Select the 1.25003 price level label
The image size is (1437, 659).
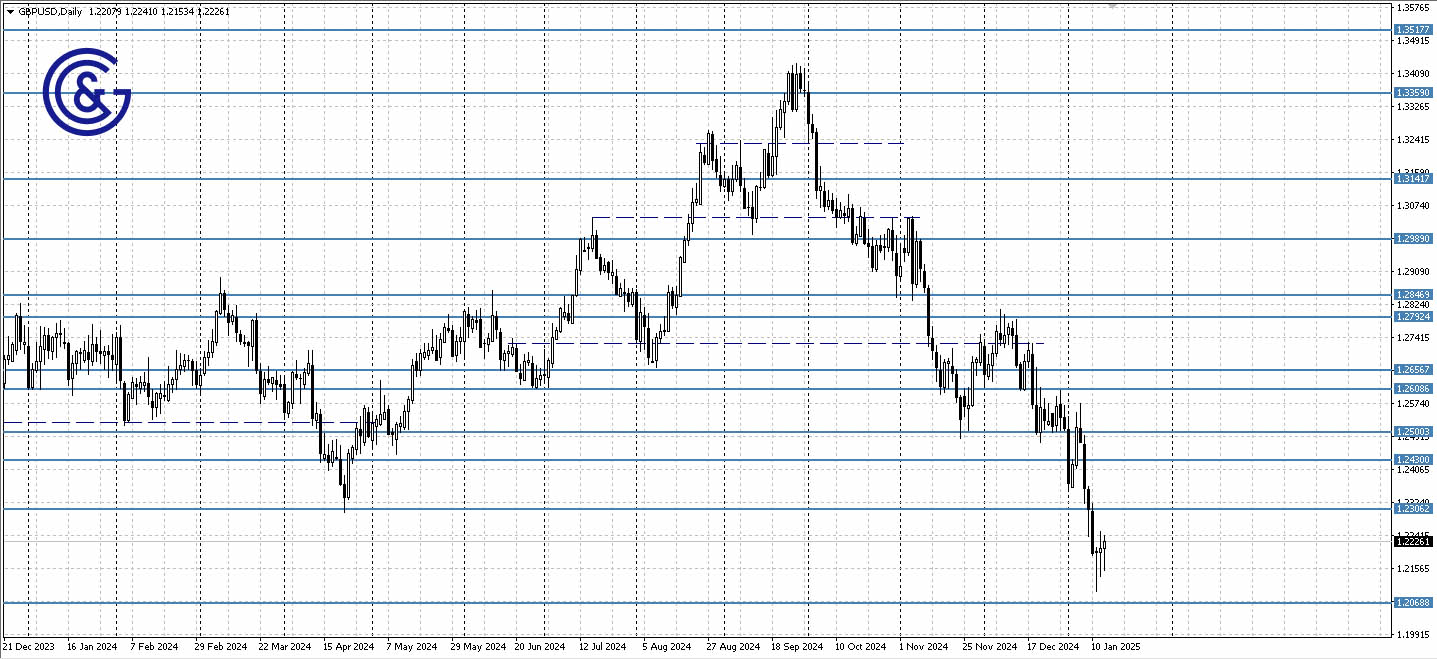pyautogui.click(x=1412, y=430)
